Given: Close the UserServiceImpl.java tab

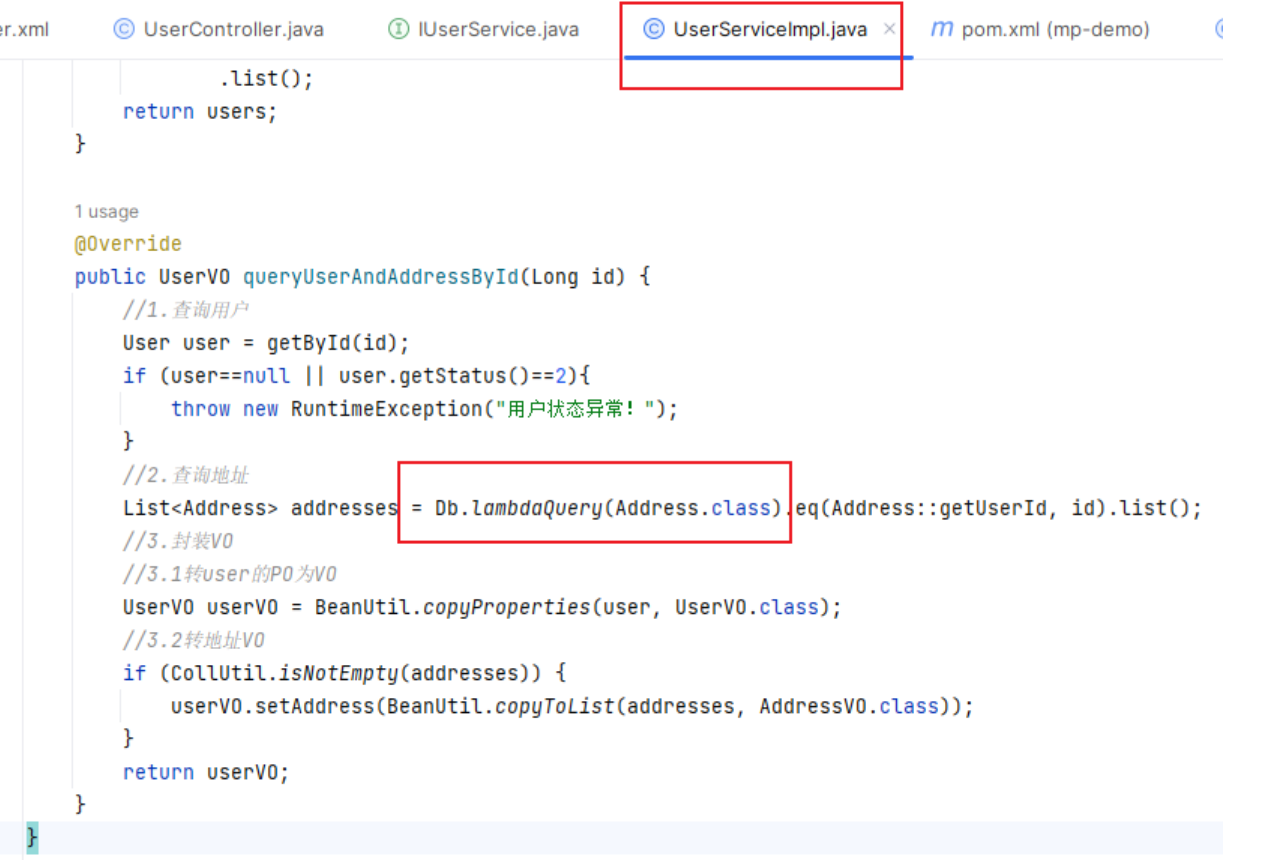Looking at the screenshot, I should 889,29.
